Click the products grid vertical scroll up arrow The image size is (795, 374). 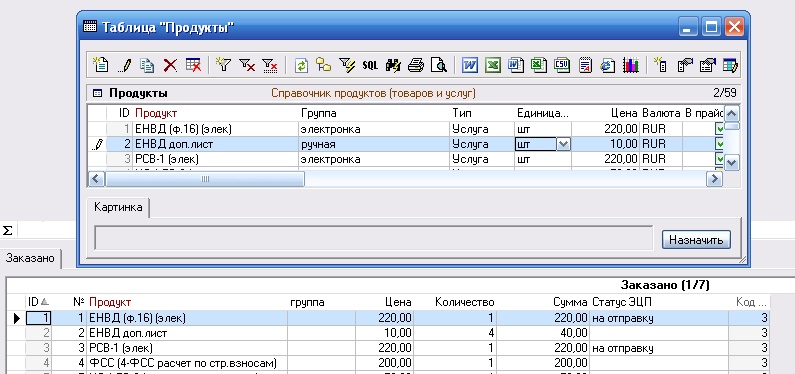pyautogui.click(x=733, y=114)
